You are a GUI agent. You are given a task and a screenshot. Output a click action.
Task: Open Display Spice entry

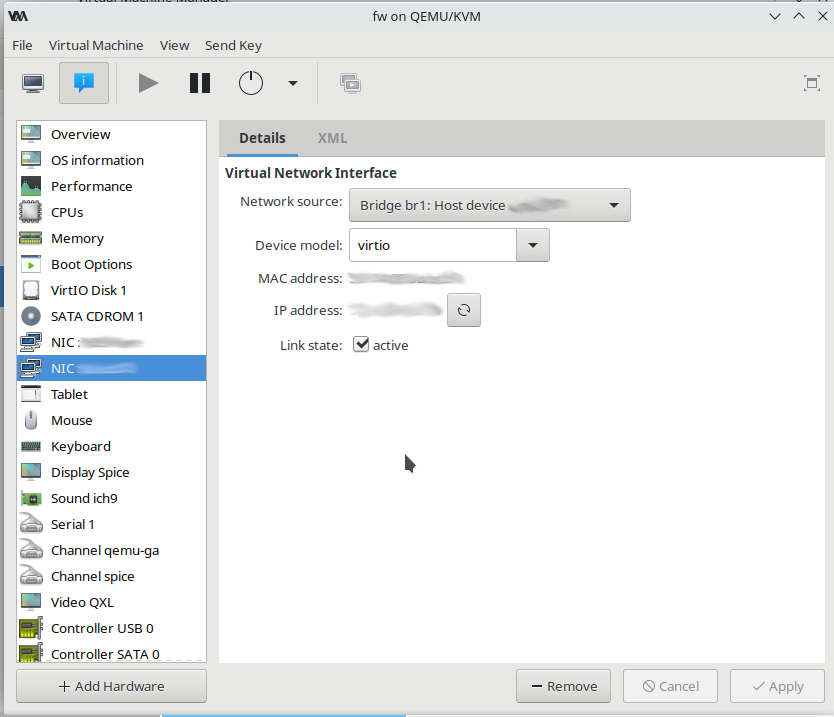pos(112,472)
